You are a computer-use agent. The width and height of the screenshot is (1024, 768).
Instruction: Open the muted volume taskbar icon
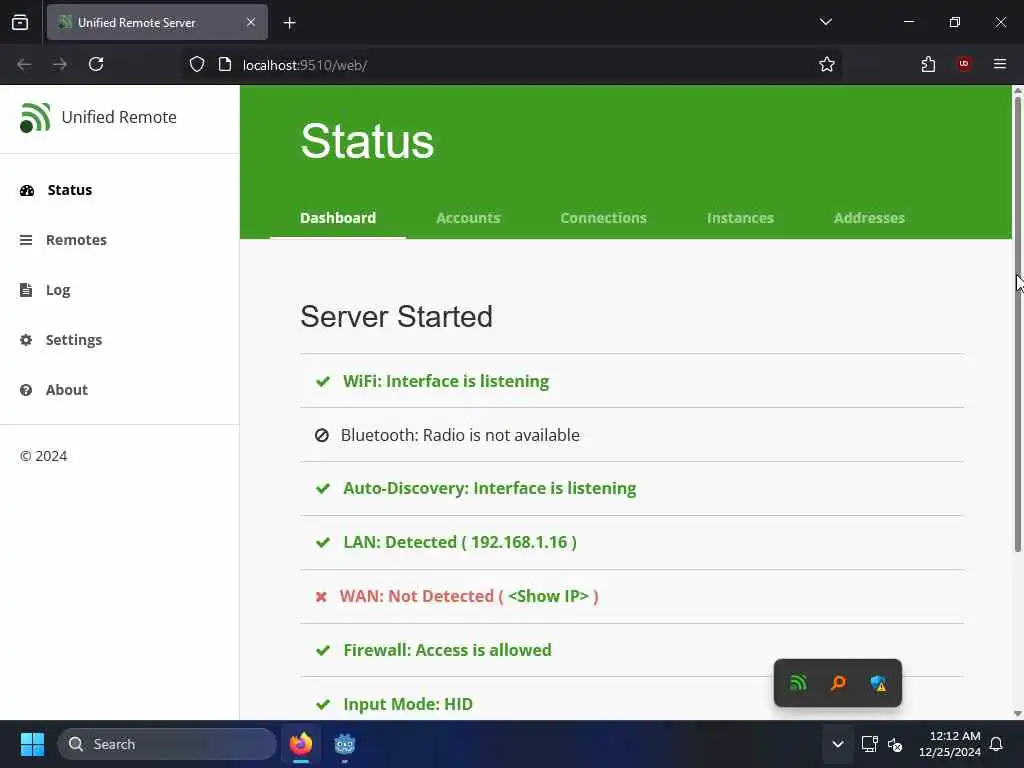(895, 744)
